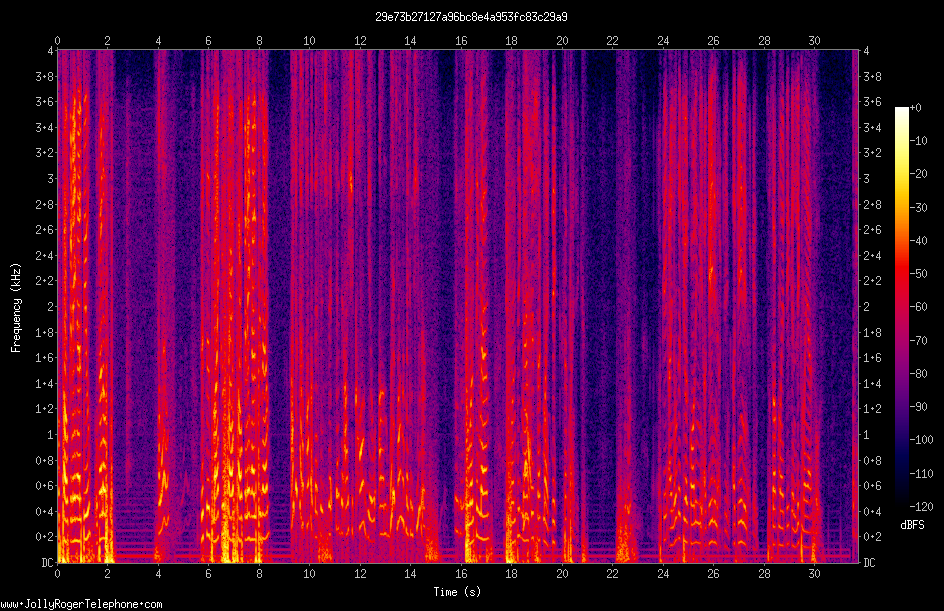
Task: Select the '-10' color scale label
Action: click(x=919, y=141)
